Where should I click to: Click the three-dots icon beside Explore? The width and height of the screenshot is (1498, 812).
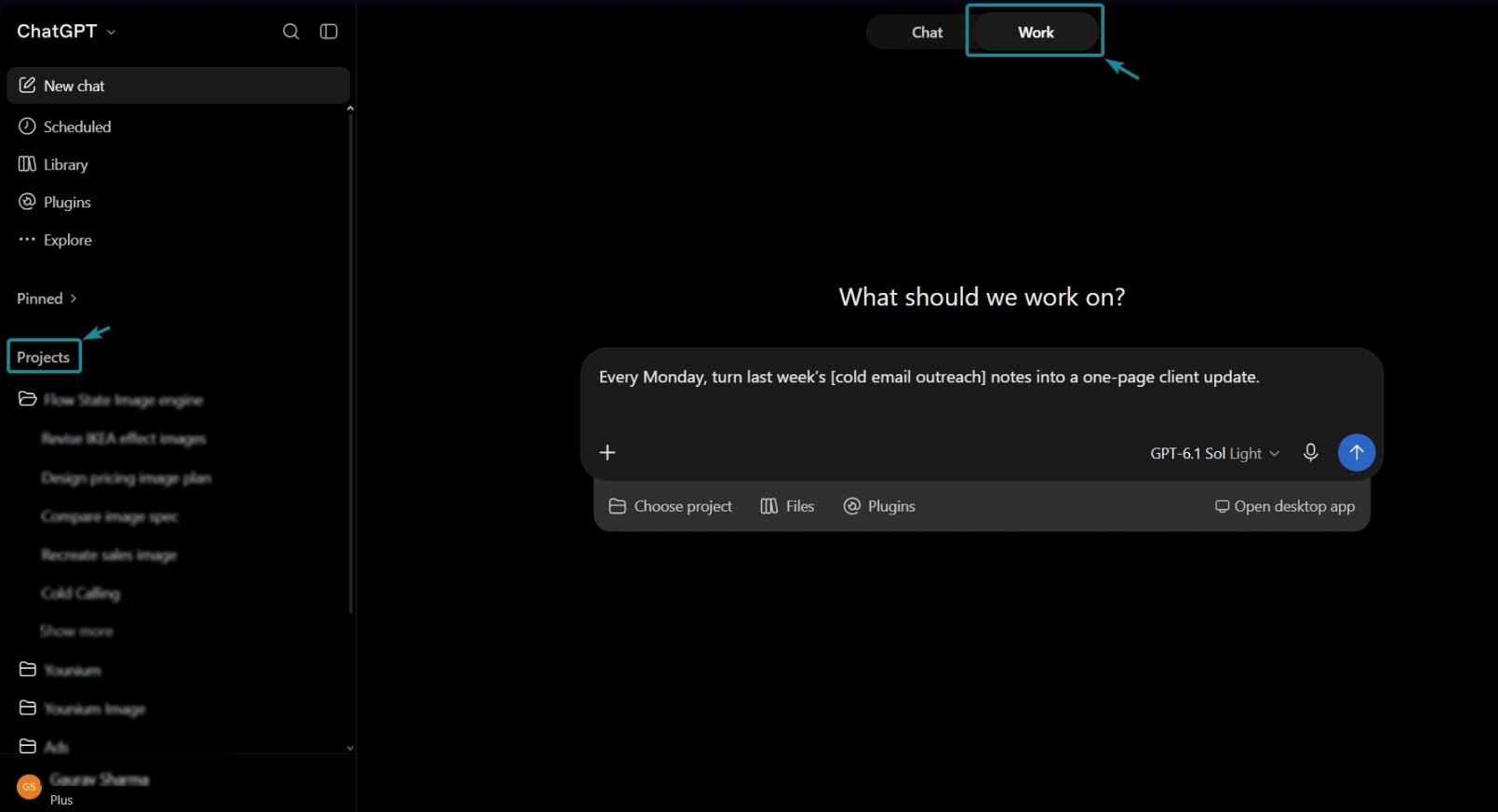pyautogui.click(x=27, y=240)
